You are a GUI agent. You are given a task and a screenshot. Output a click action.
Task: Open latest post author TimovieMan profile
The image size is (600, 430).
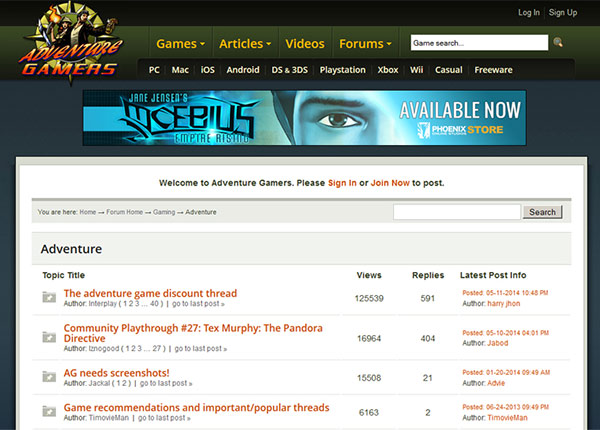pos(507,418)
